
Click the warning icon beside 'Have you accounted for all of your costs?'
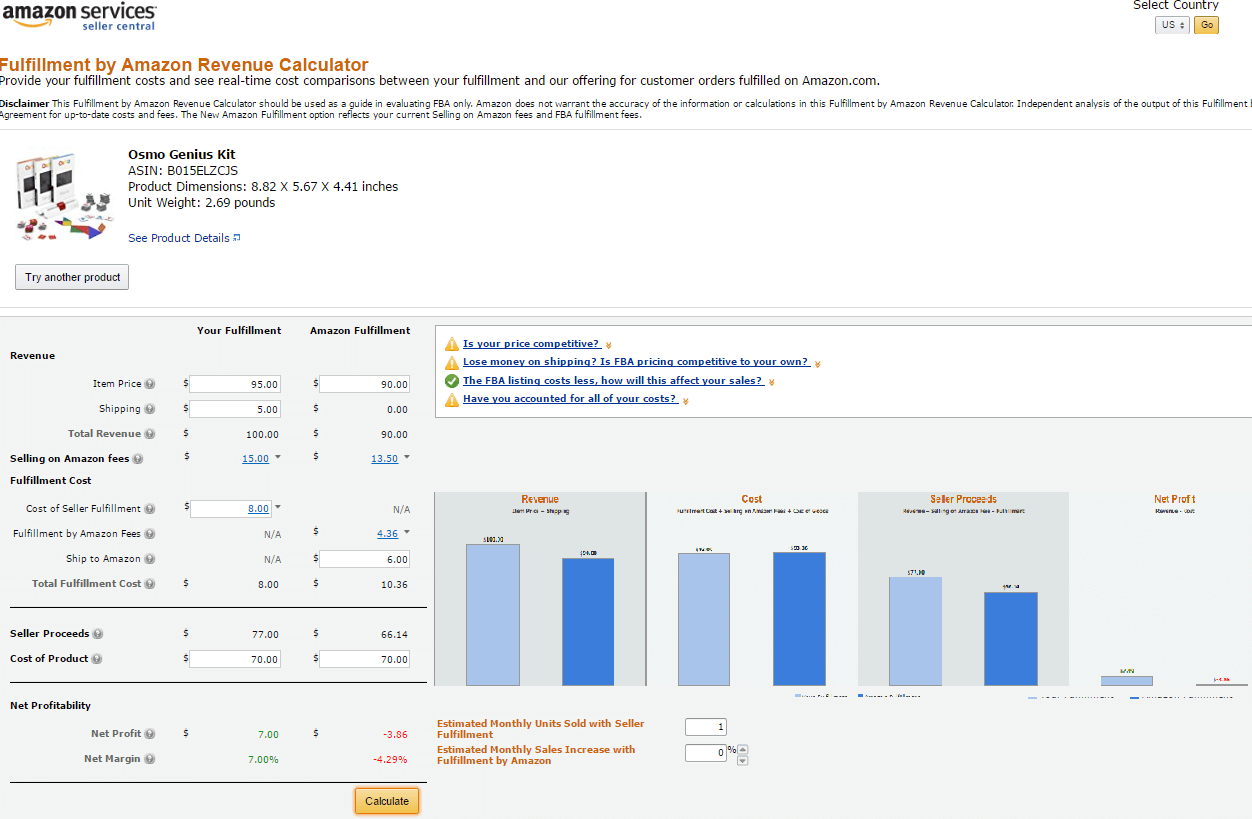point(452,398)
